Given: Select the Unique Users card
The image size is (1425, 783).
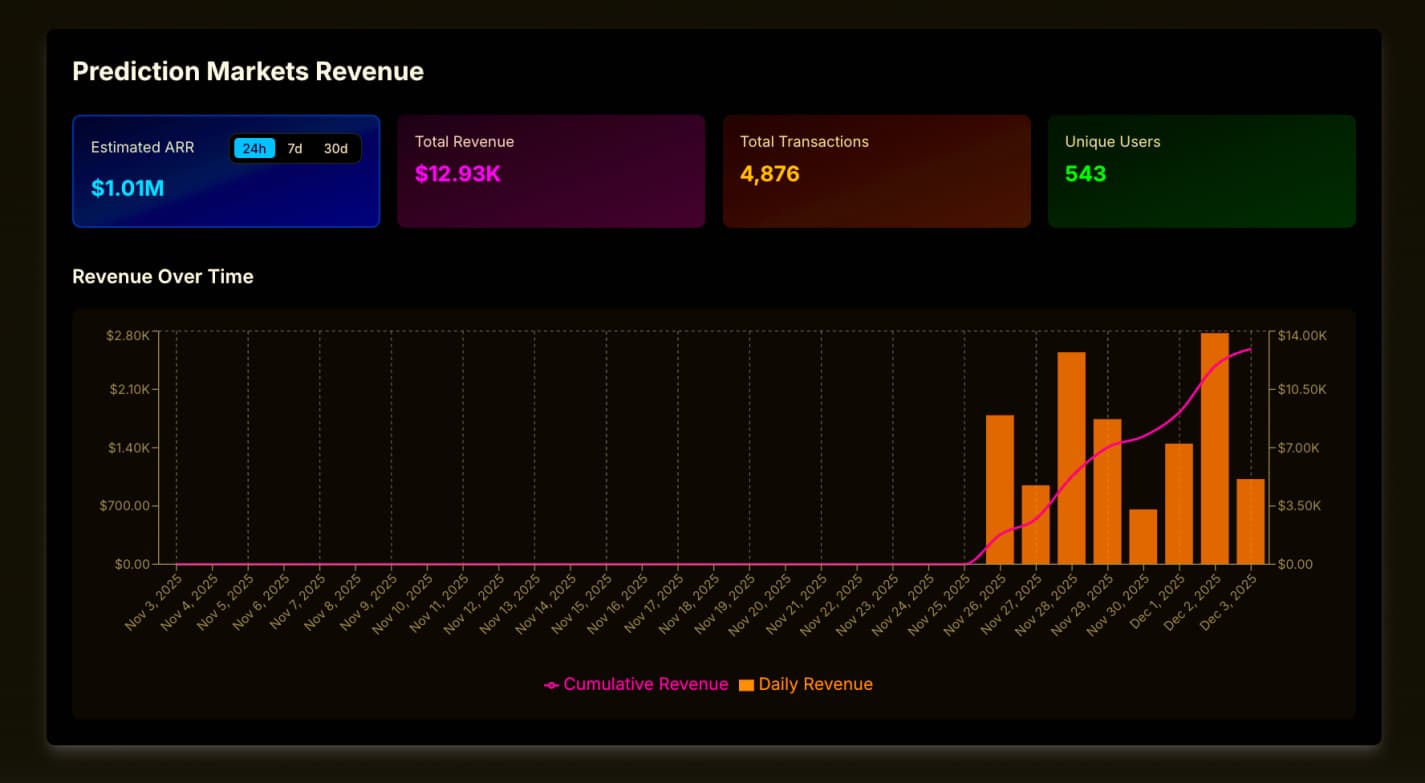Looking at the screenshot, I should pyautogui.click(x=1201, y=171).
